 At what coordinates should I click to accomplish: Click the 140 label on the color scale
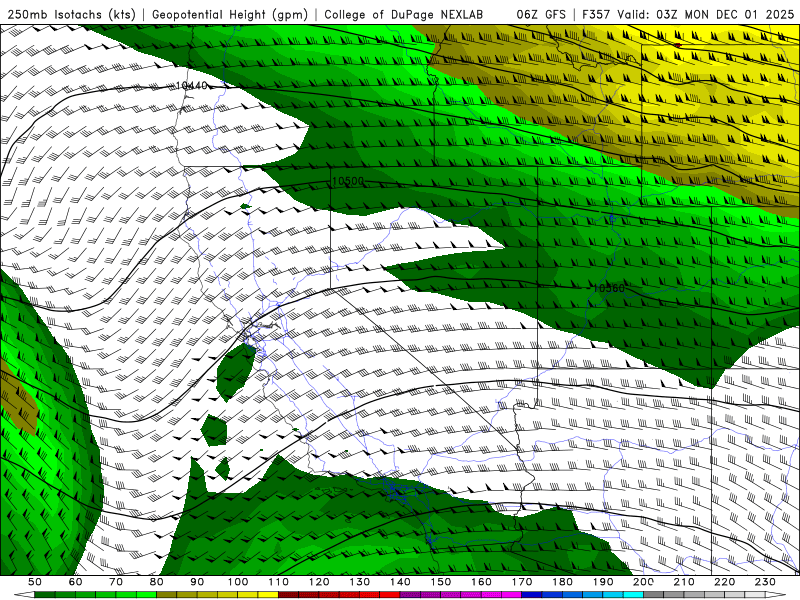[x=400, y=582]
